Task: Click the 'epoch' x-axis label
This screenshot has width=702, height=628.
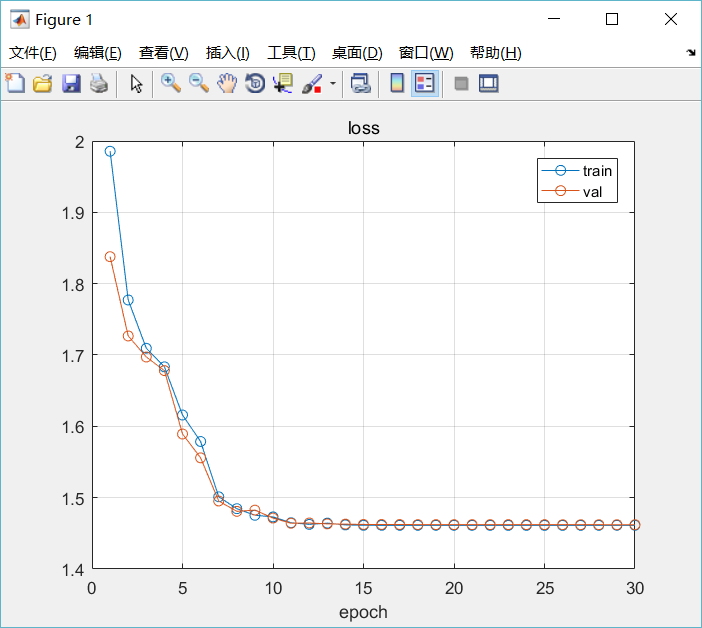Action: point(363,612)
